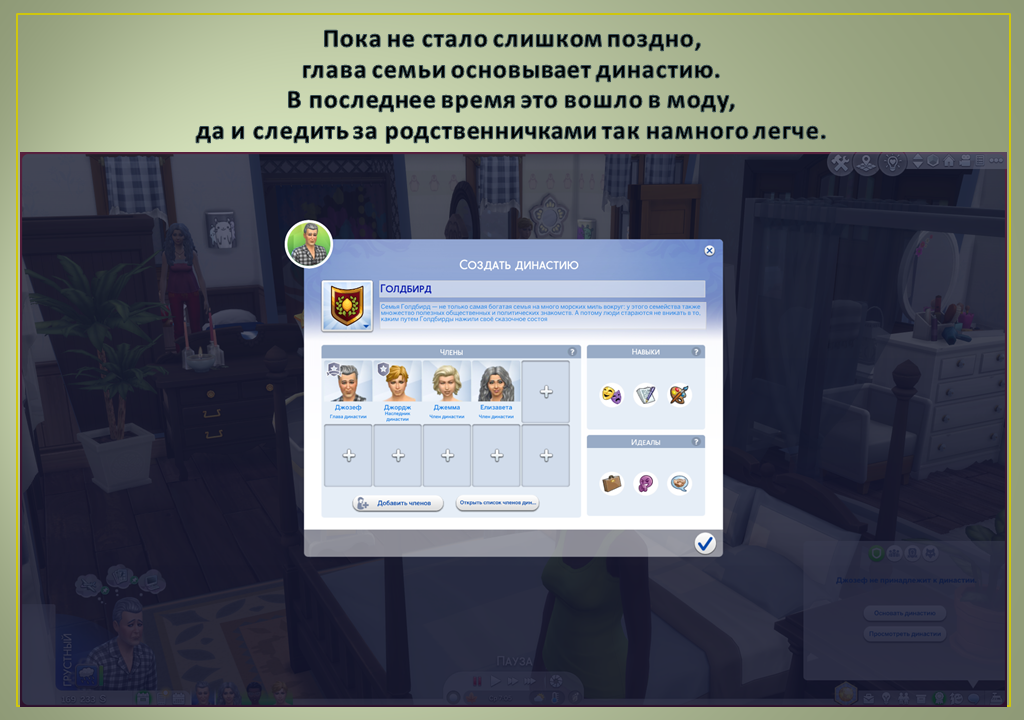Screen dimensions: 1024x720
Task: Edit the dynasty description text
Action: click(x=542, y=314)
